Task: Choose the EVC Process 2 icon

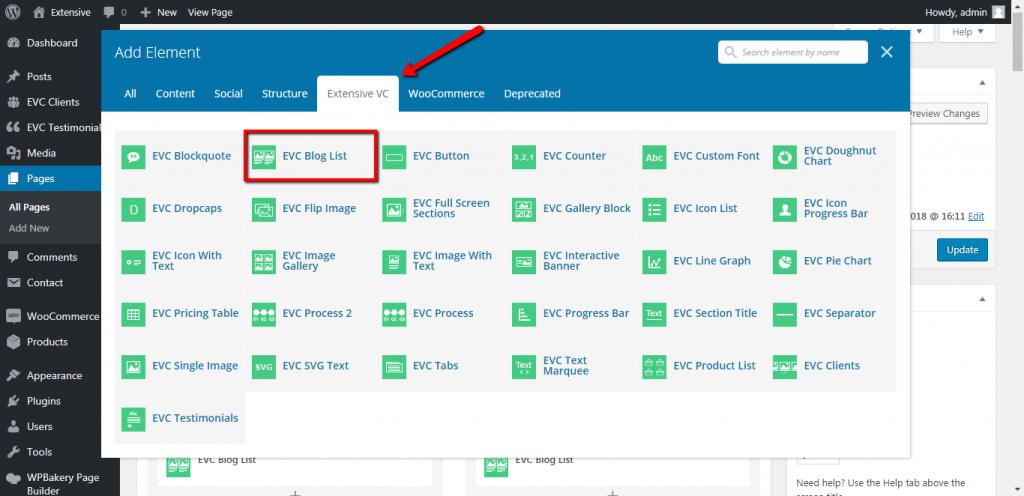Action: tap(264, 314)
